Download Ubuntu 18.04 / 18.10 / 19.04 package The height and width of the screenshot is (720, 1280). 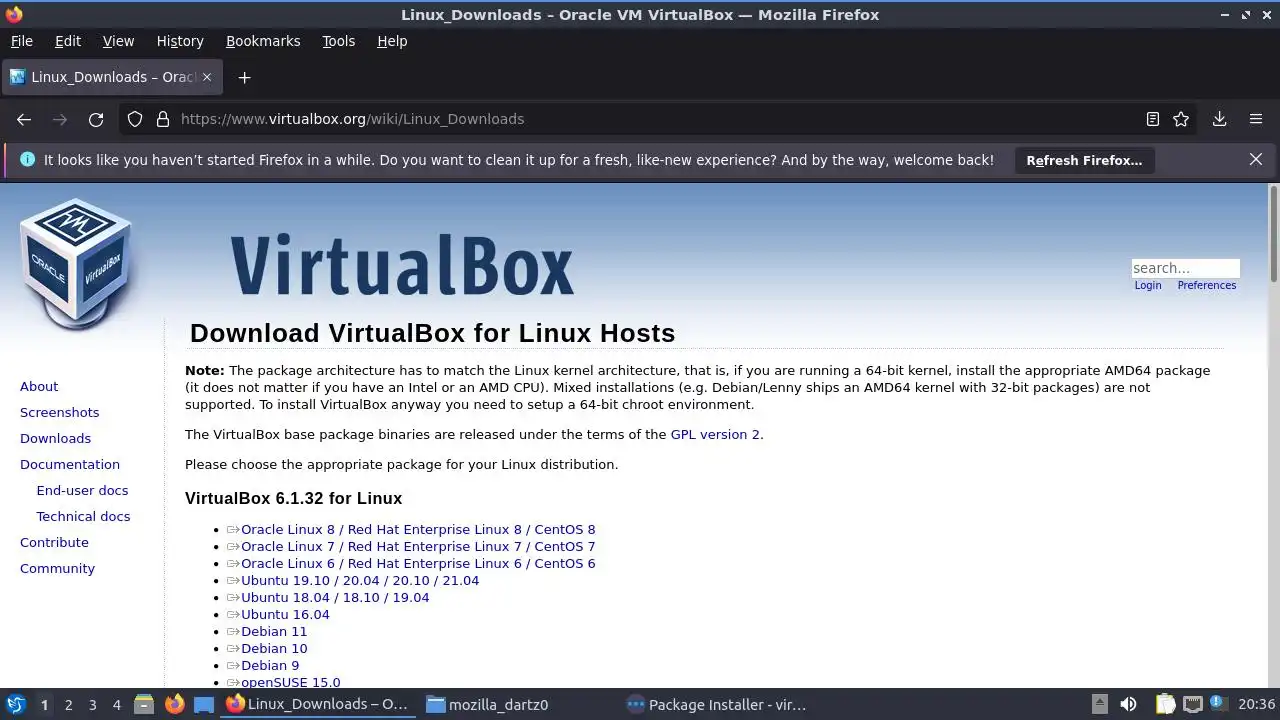point(335,597)
